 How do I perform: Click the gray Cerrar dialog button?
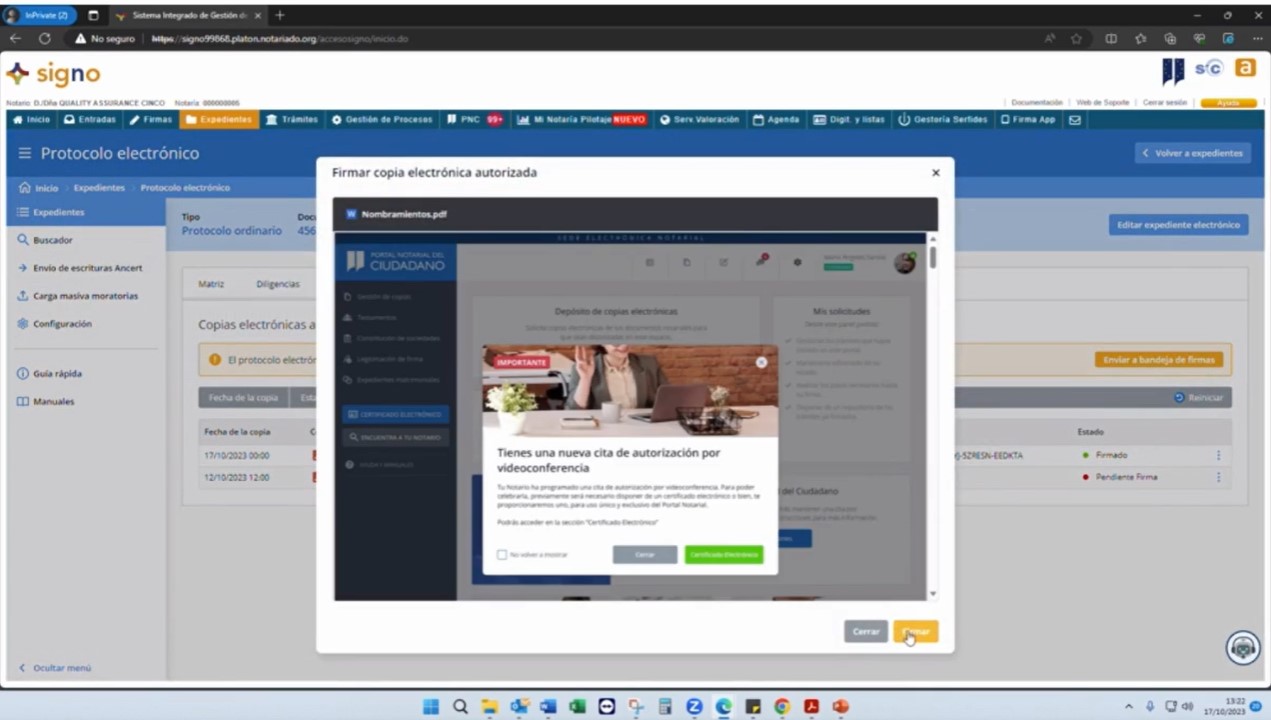pos(865,632)
